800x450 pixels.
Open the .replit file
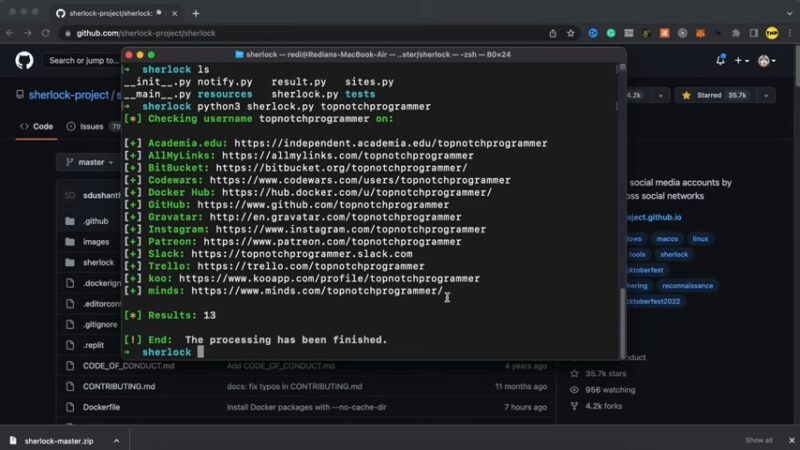93,345
